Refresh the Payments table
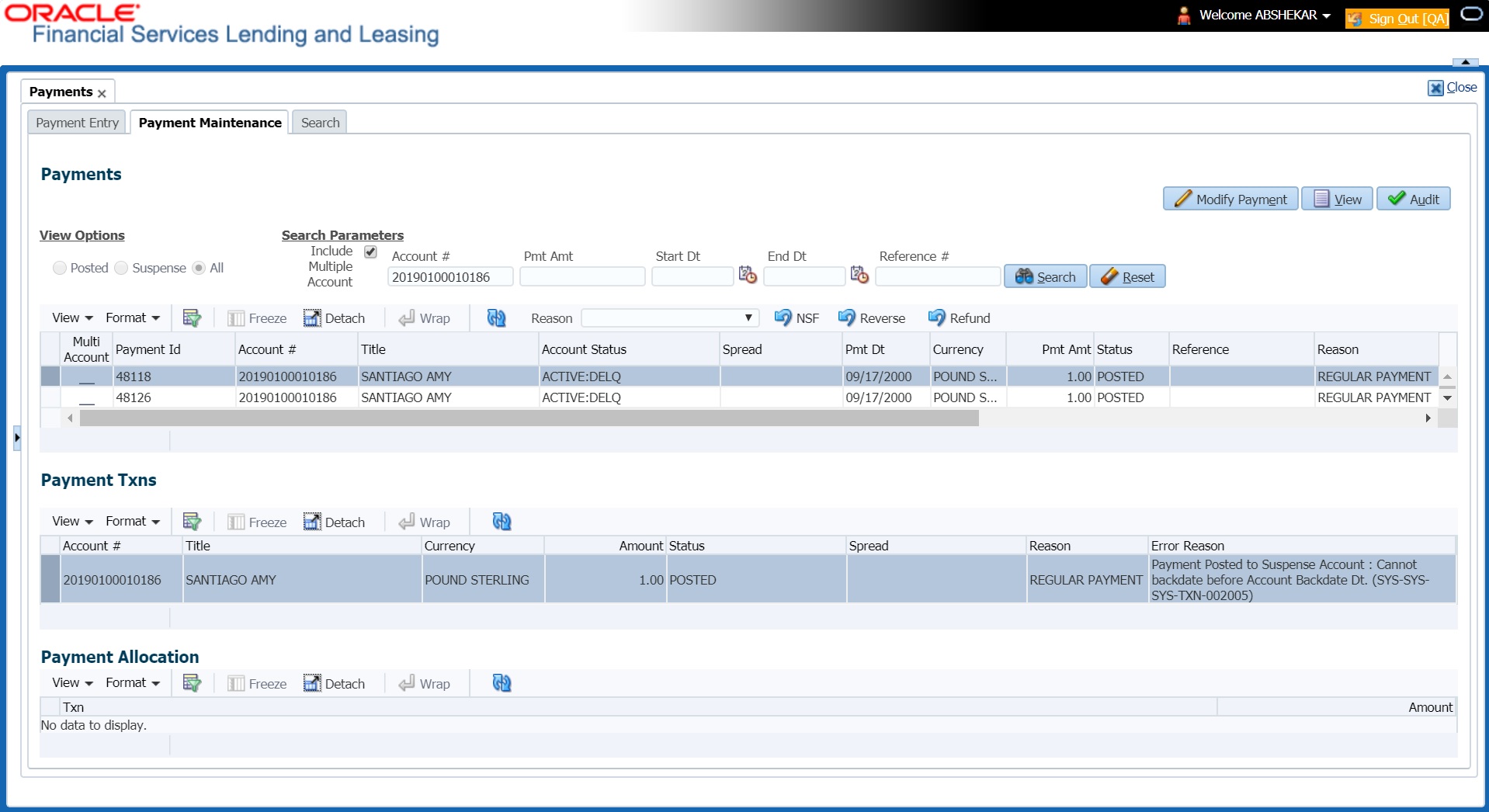This screenshot has height=812, width=1489. tap(496, 318)
